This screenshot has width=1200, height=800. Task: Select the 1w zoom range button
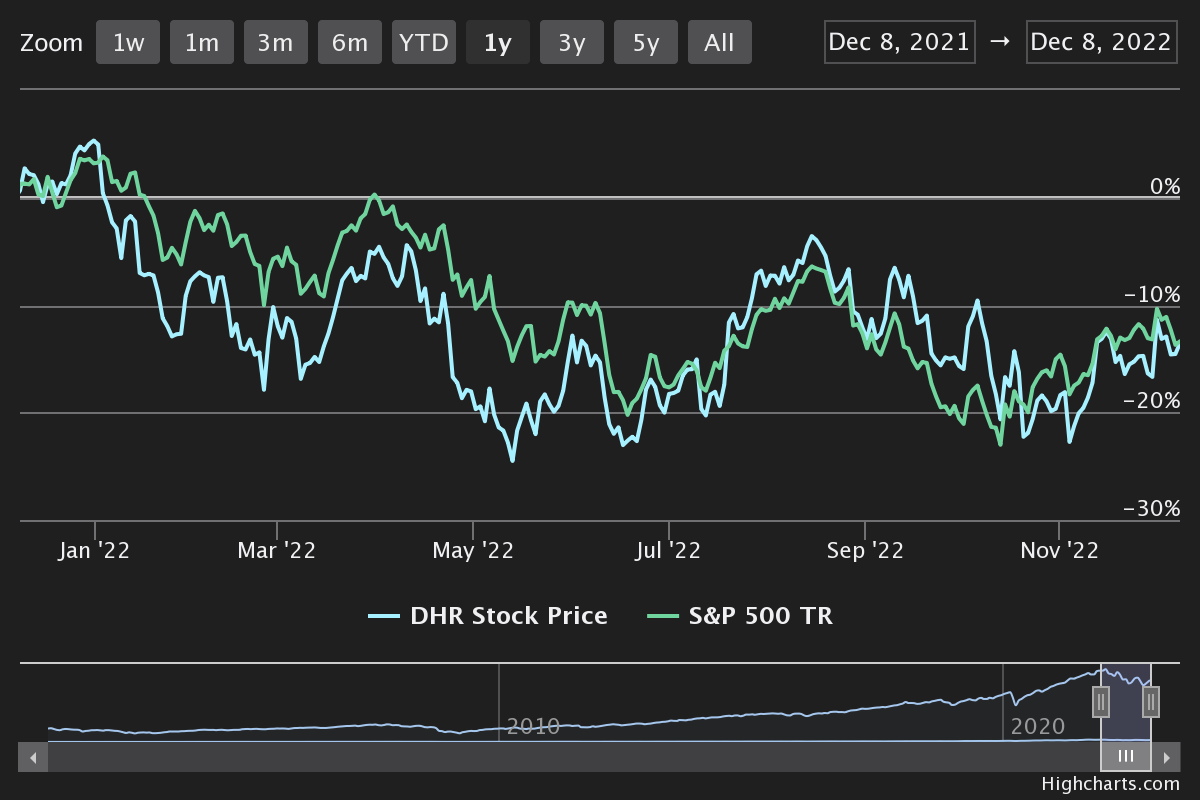pos(128,43)
